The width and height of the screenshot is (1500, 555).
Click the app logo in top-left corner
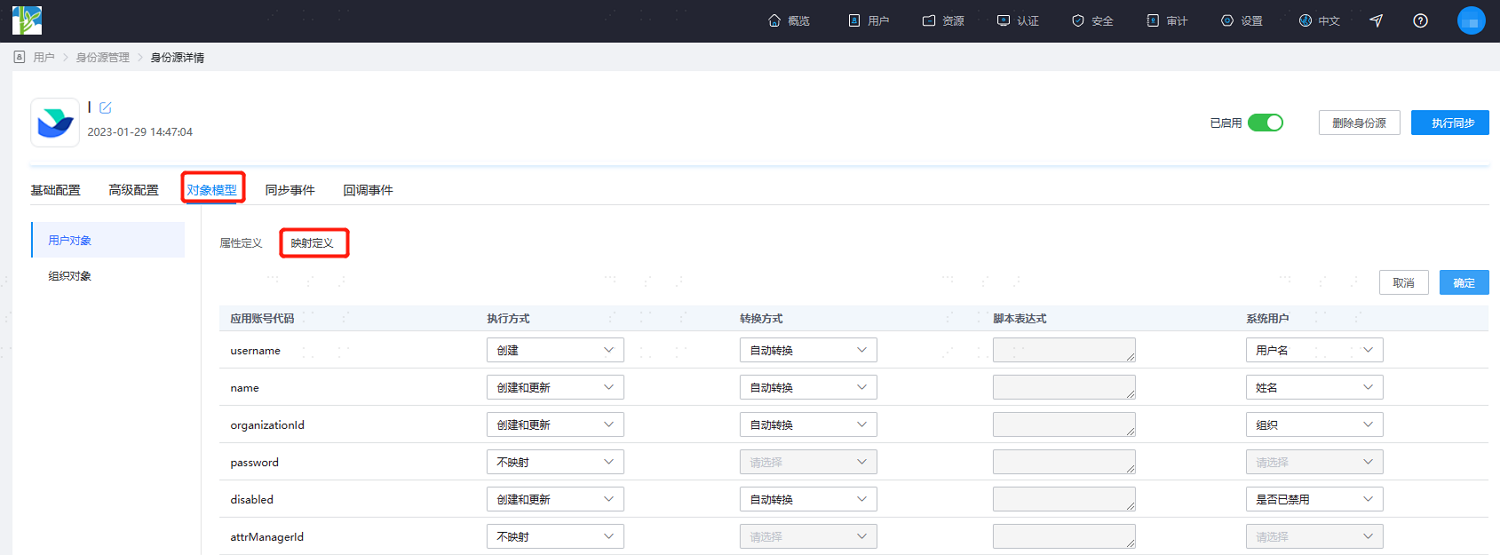(x=27, y=20)
